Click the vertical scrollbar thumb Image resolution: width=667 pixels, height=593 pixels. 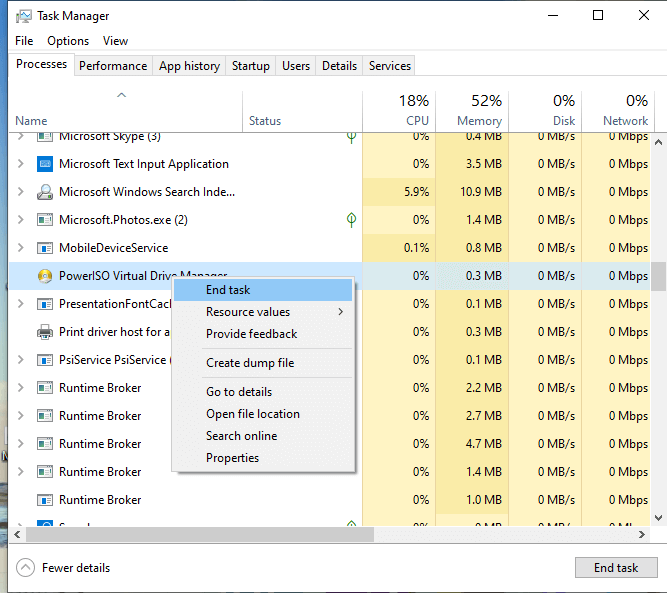pos(658,276)
